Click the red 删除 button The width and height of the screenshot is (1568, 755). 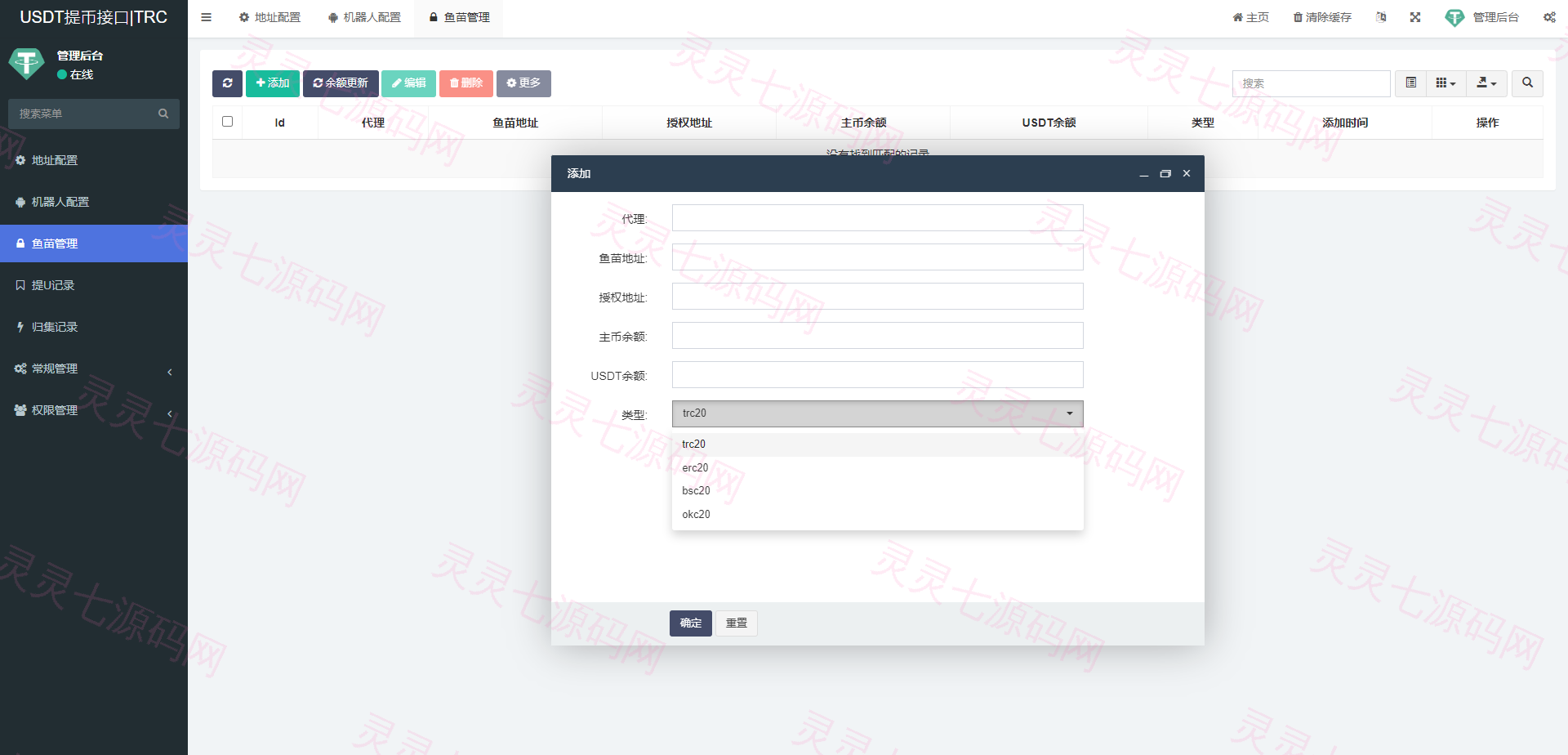coord(466,83)
